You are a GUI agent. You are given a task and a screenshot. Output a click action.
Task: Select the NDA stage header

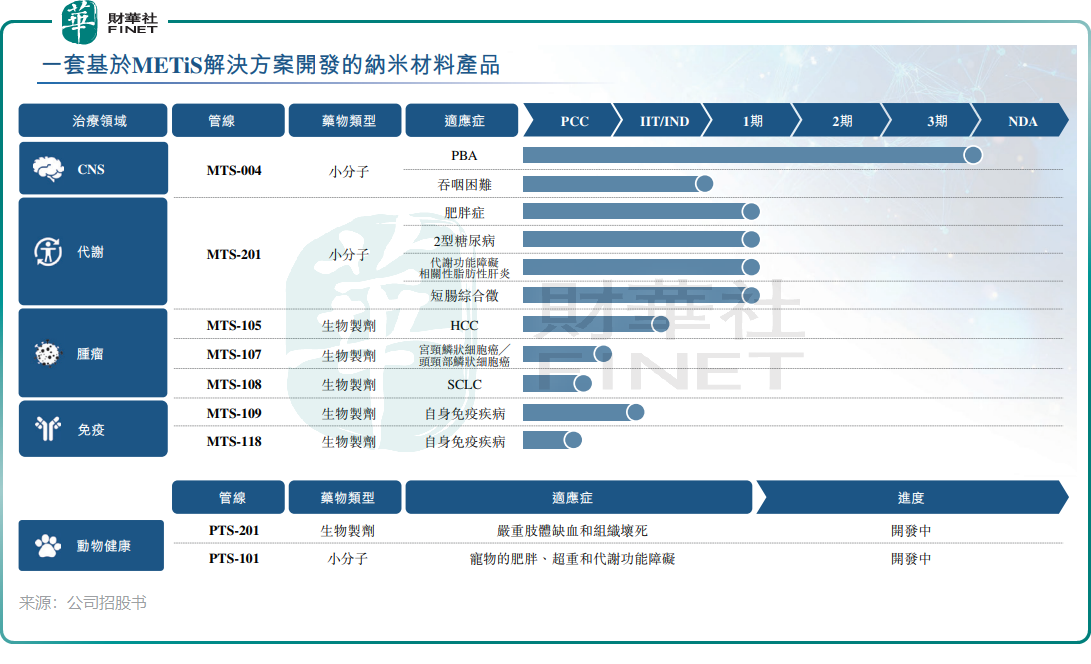[1022, 121]
